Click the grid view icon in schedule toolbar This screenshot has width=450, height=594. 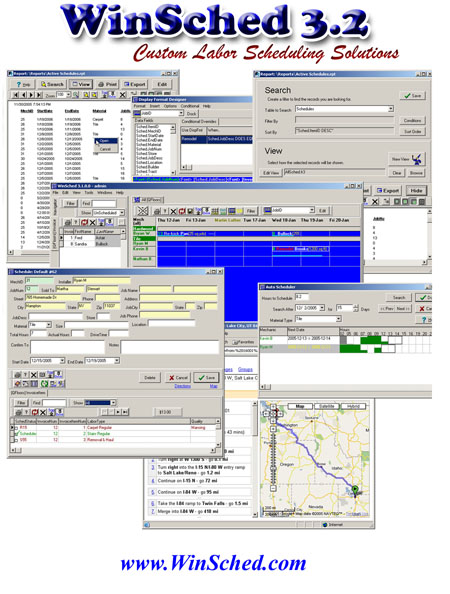tap(215, 211)
